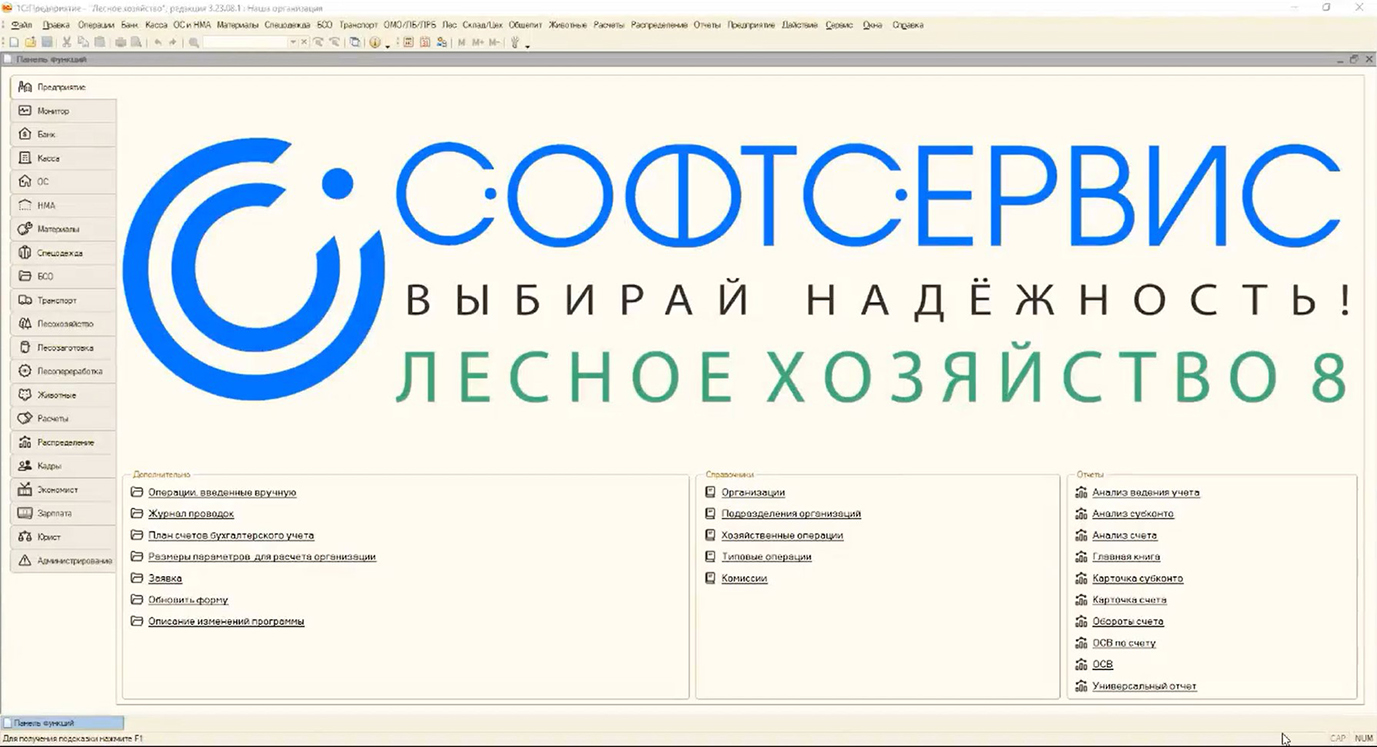The height and width of the screenshot is (747, 1377).
Task: Click the Панель функций taskbar button
Action: (x=62, y=721)
